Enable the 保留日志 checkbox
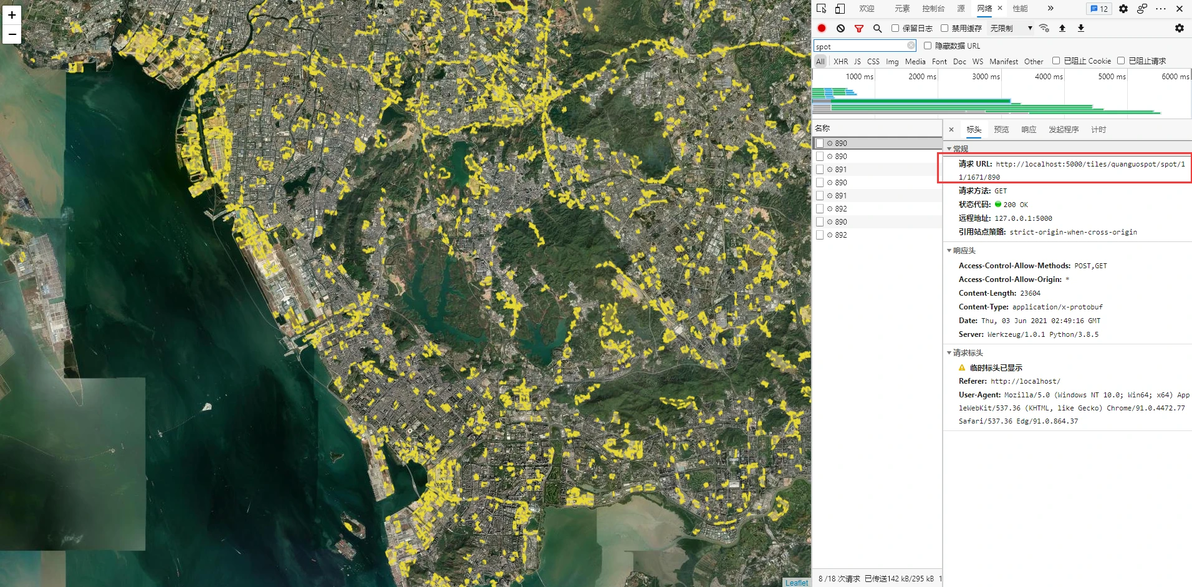The image size is (1192, 587). (x=896, y=29)
